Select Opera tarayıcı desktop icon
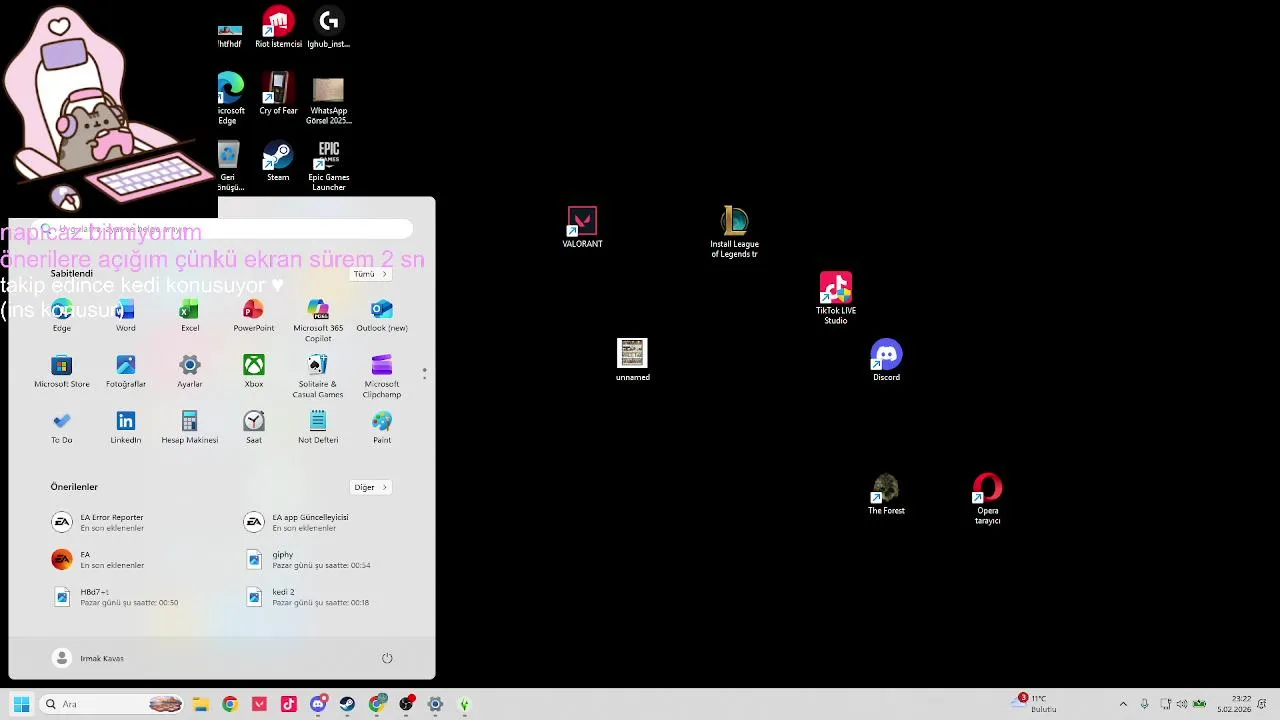1280x720 pixels. pos(987,499)
